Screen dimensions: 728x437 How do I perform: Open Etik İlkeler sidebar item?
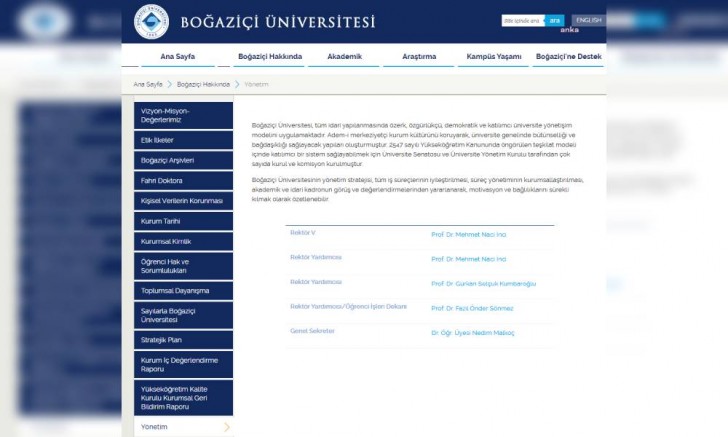[x=183, y=140]
